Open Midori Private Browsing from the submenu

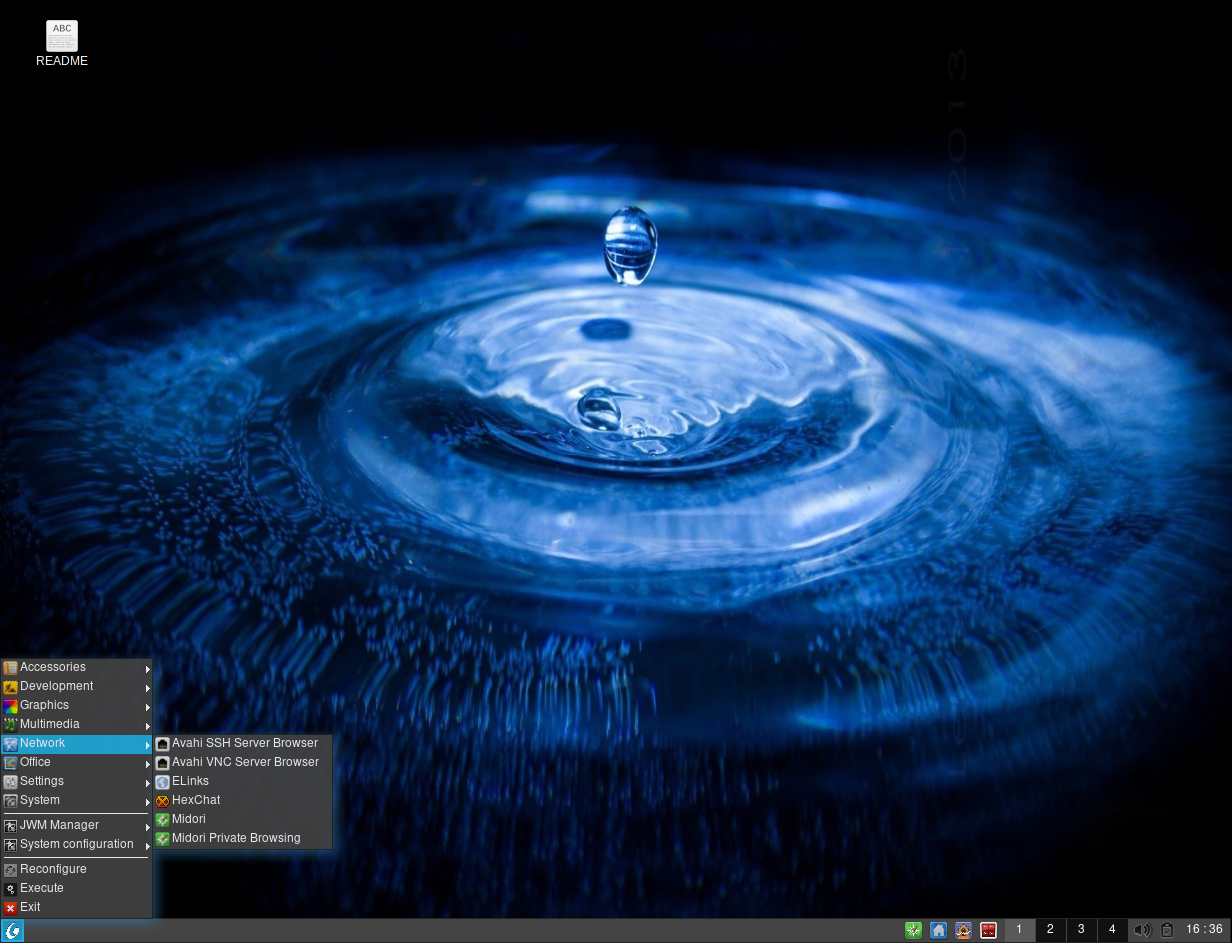pos(243,839)
